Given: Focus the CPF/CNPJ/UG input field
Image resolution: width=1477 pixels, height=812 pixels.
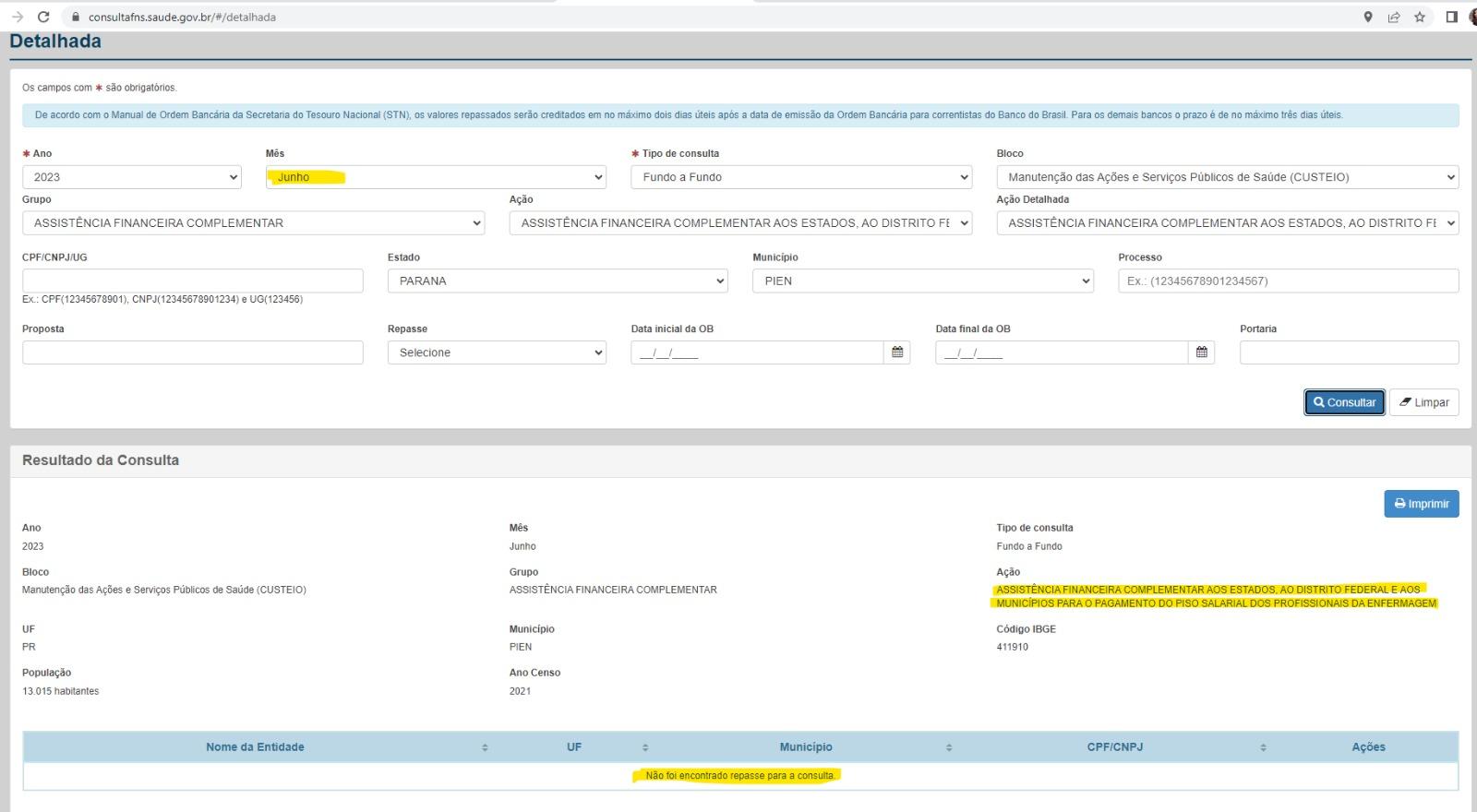Looking at the screenshot, I should pyautogui.click(x=193, y=281).
